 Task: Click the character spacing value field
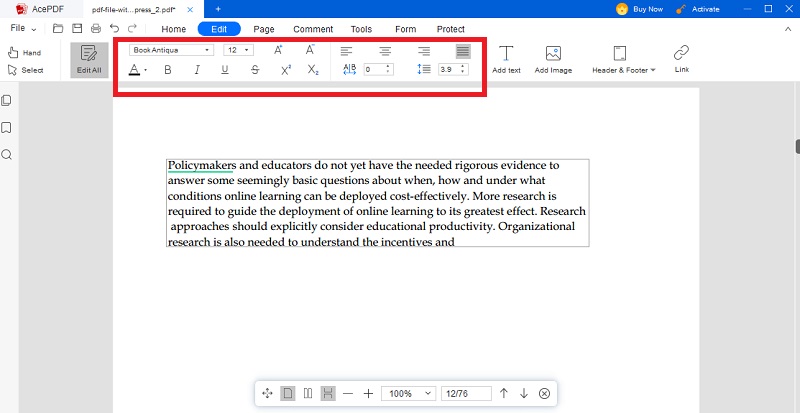[378, 69]
